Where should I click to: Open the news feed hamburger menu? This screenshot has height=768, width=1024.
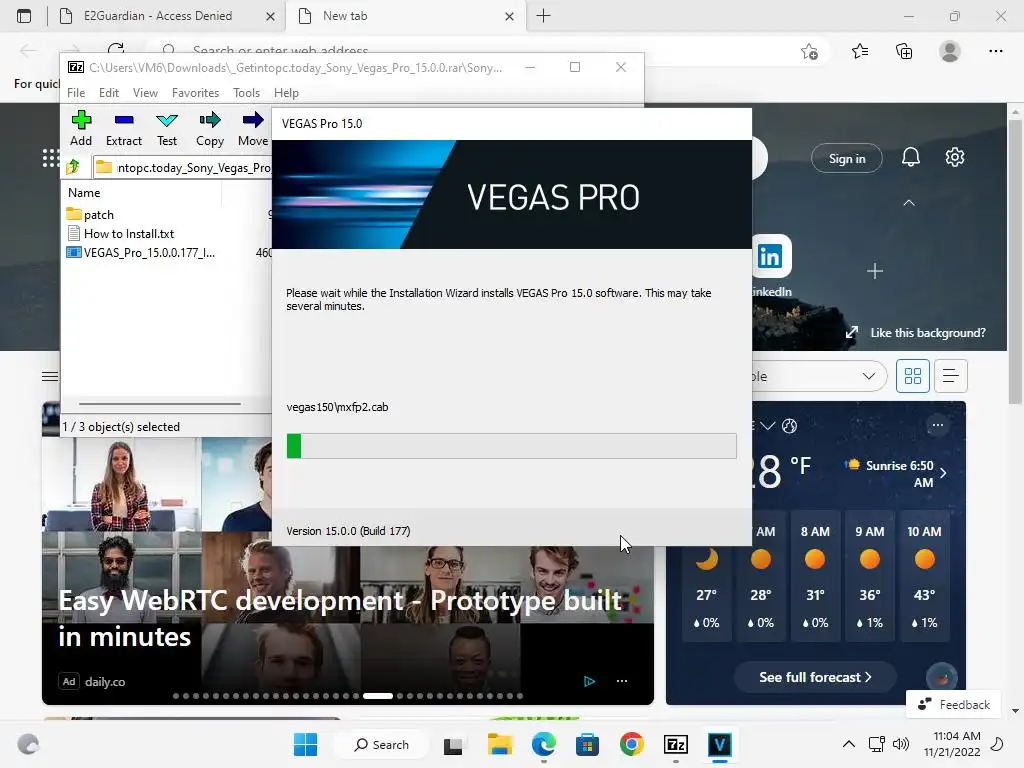(50, 376)
